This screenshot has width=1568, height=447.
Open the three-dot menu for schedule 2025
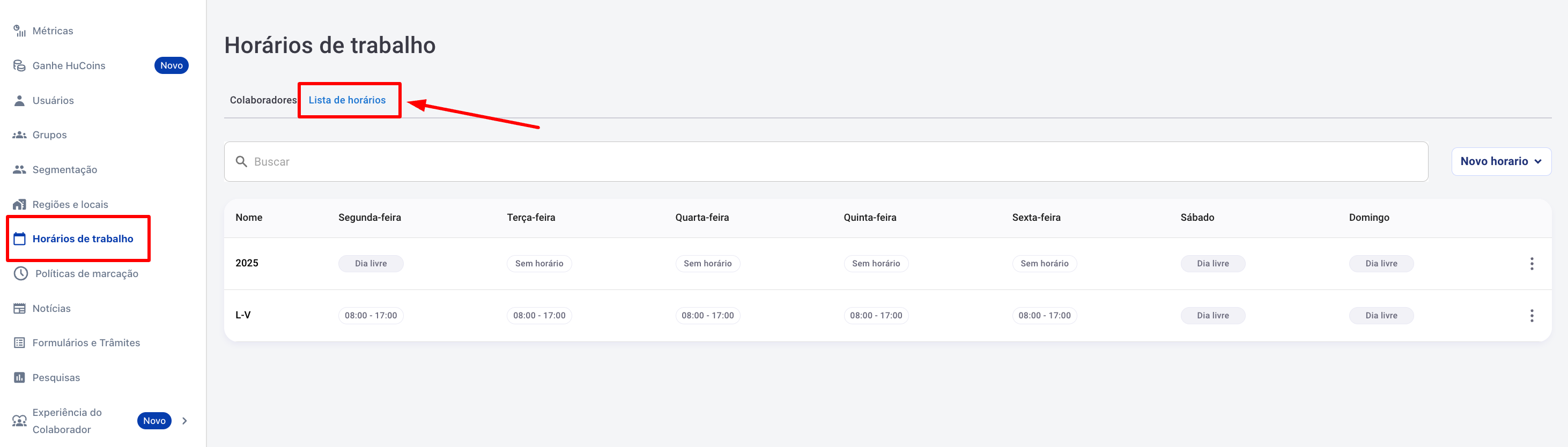[x=1532, y=263]
